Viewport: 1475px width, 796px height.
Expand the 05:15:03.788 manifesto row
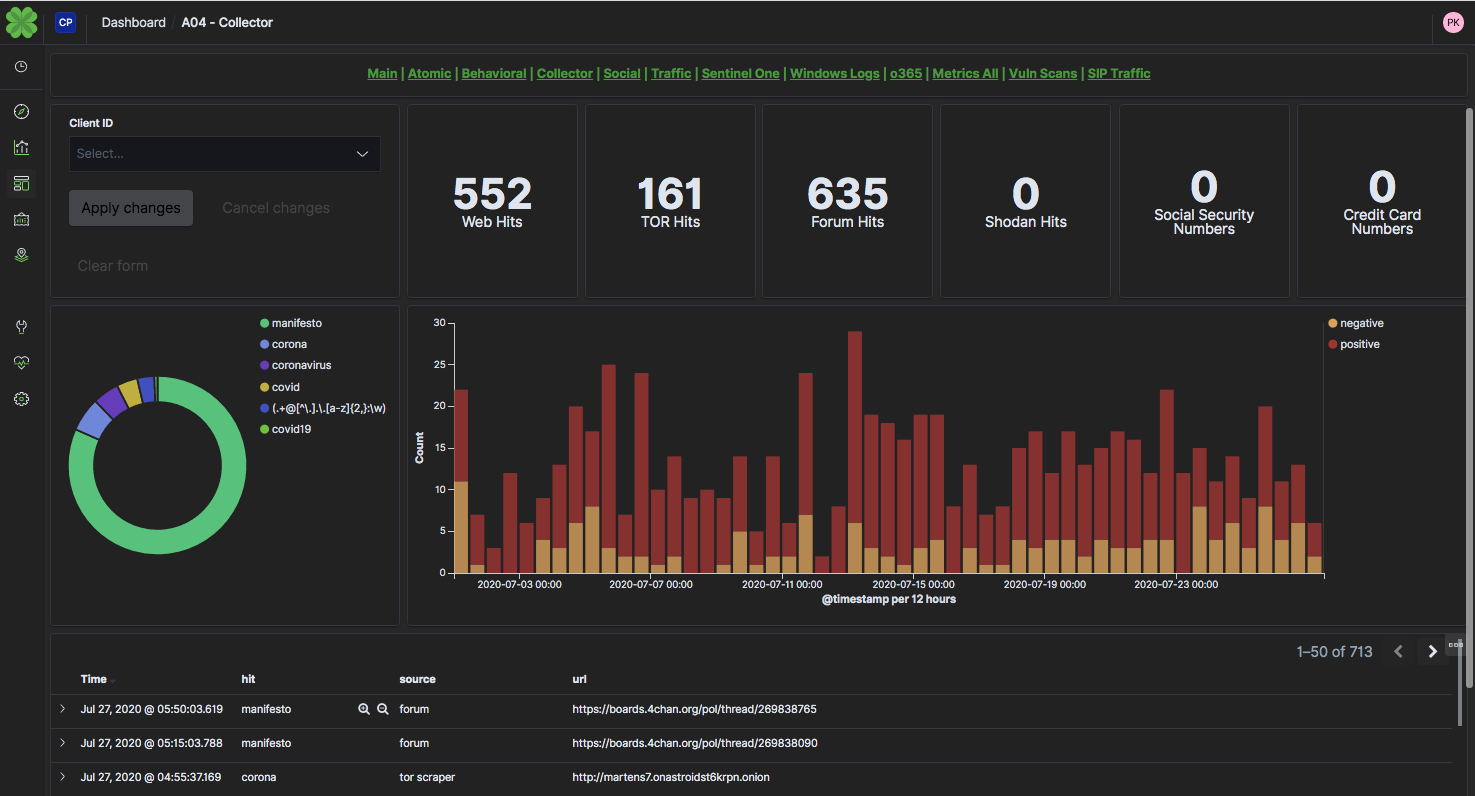[62, 743]
